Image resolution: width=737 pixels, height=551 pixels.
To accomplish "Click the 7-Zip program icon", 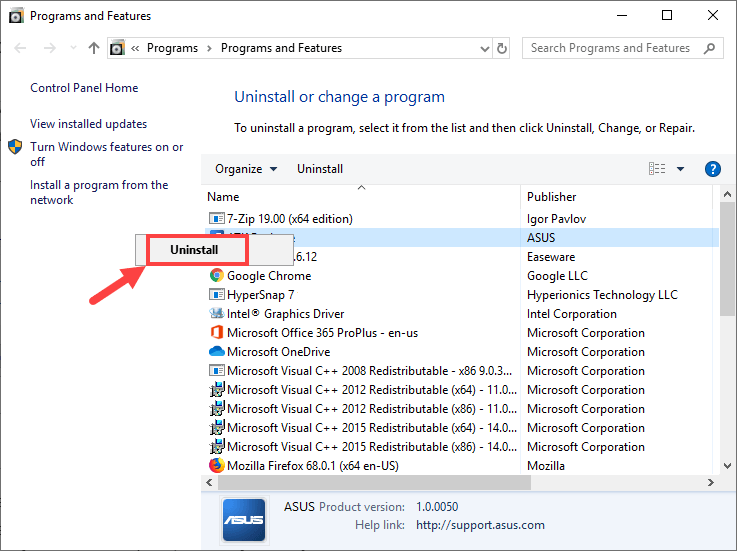I will [216, 219].
